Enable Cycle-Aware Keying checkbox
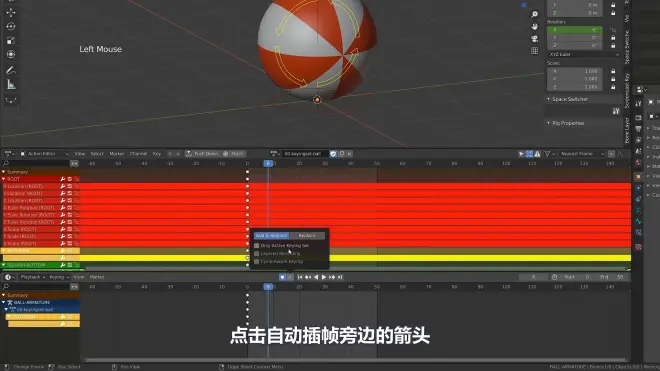 256,262
